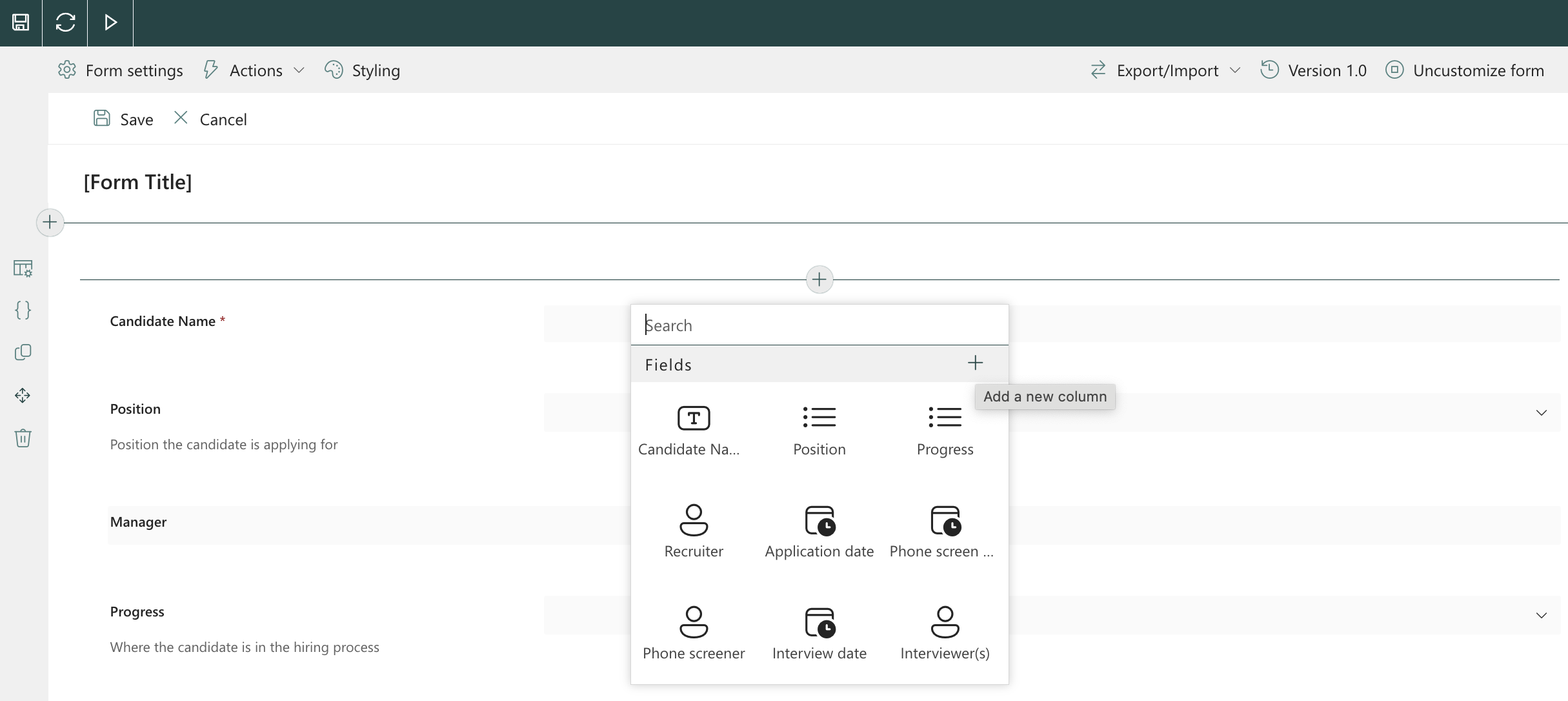Open the Styling options
The image size is (1568, 701).
(x=362, y=70)
